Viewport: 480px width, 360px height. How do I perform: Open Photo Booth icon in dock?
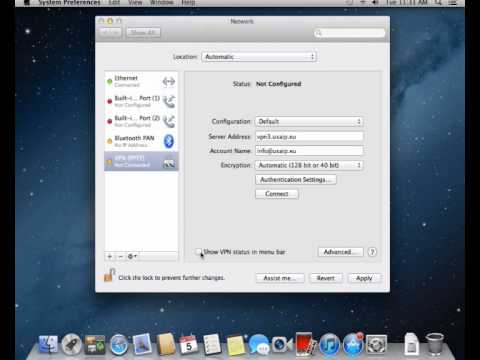pos(305,344)
